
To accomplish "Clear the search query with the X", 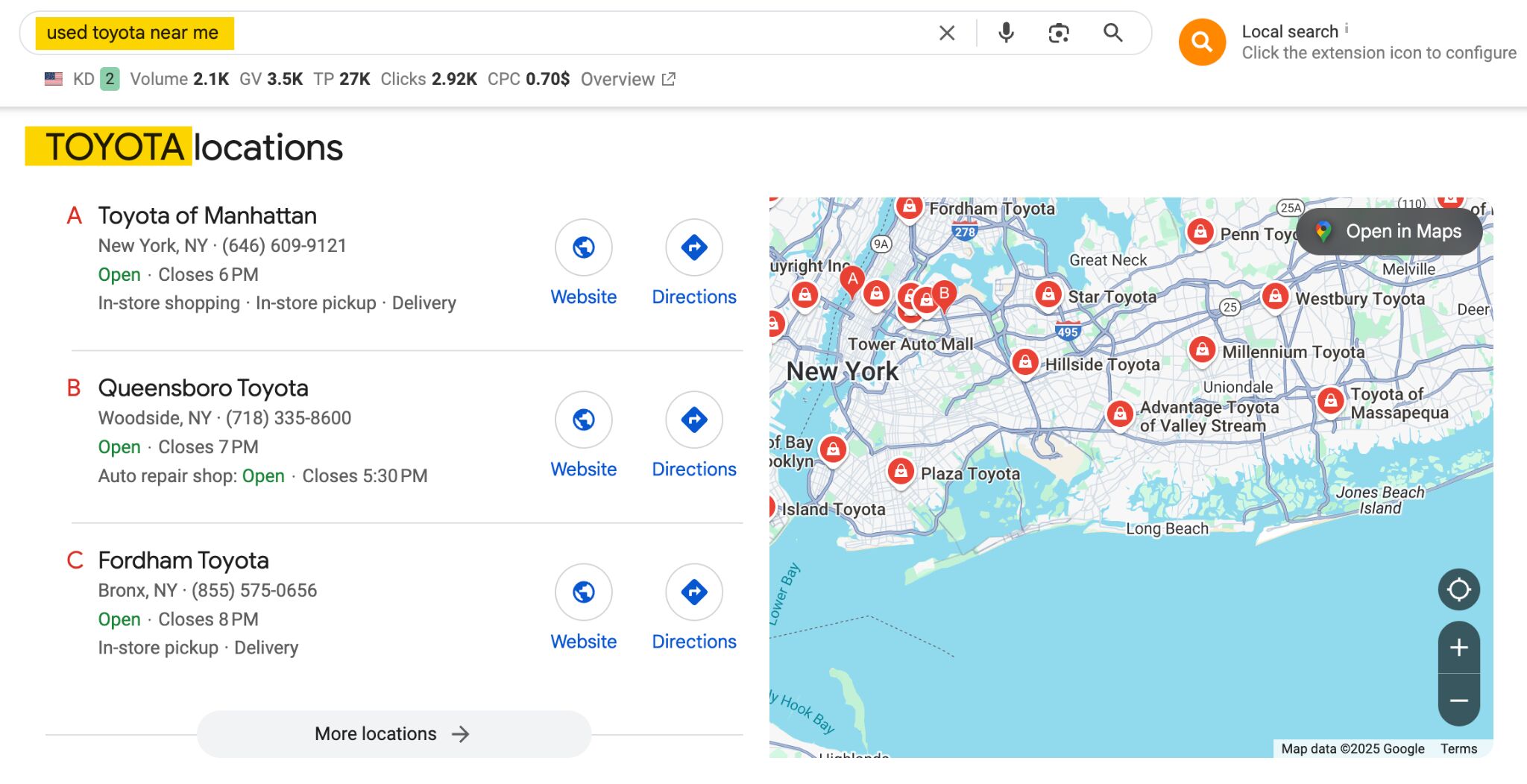I will click(x=945, y=33).
